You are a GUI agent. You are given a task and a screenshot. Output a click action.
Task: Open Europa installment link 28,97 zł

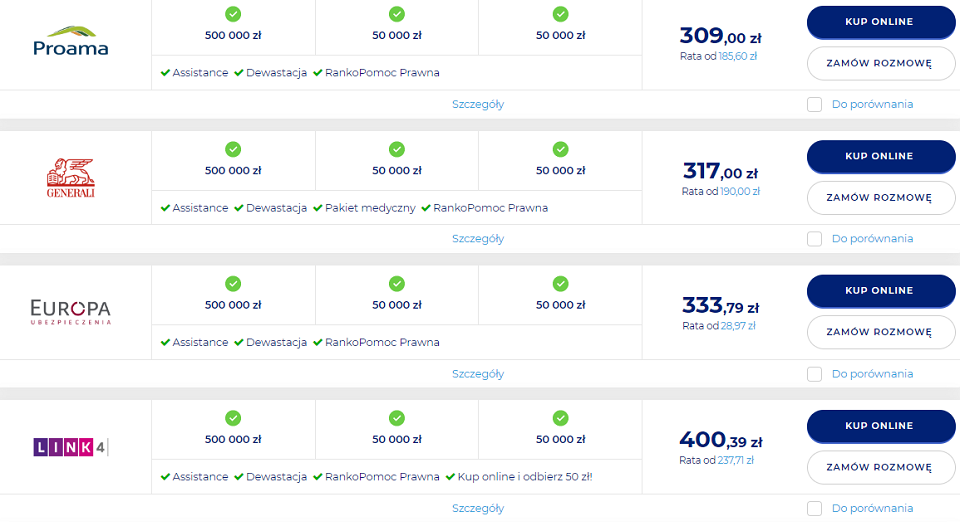(738, 326)
